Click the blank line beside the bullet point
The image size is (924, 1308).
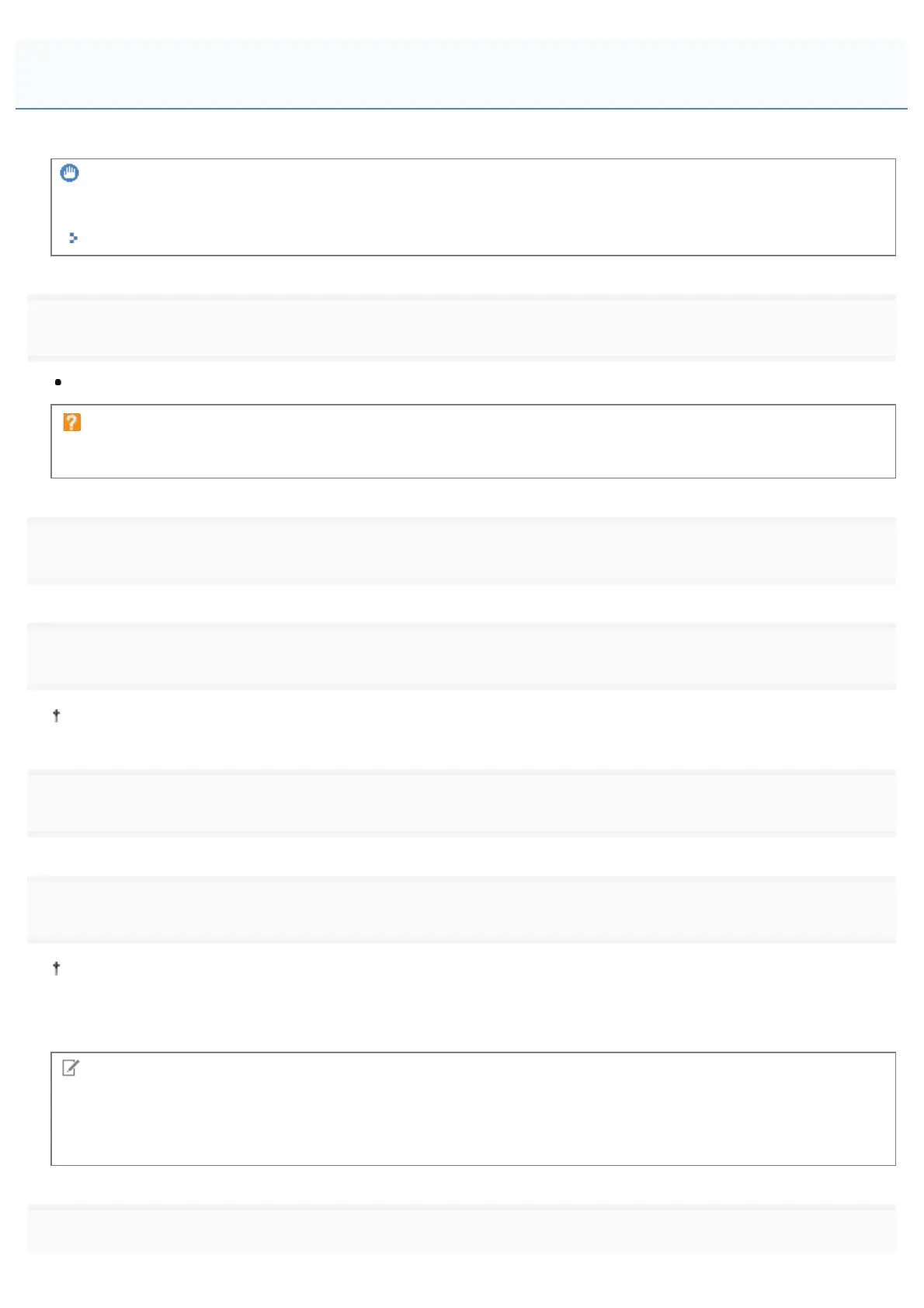click(x=466, y=382)
